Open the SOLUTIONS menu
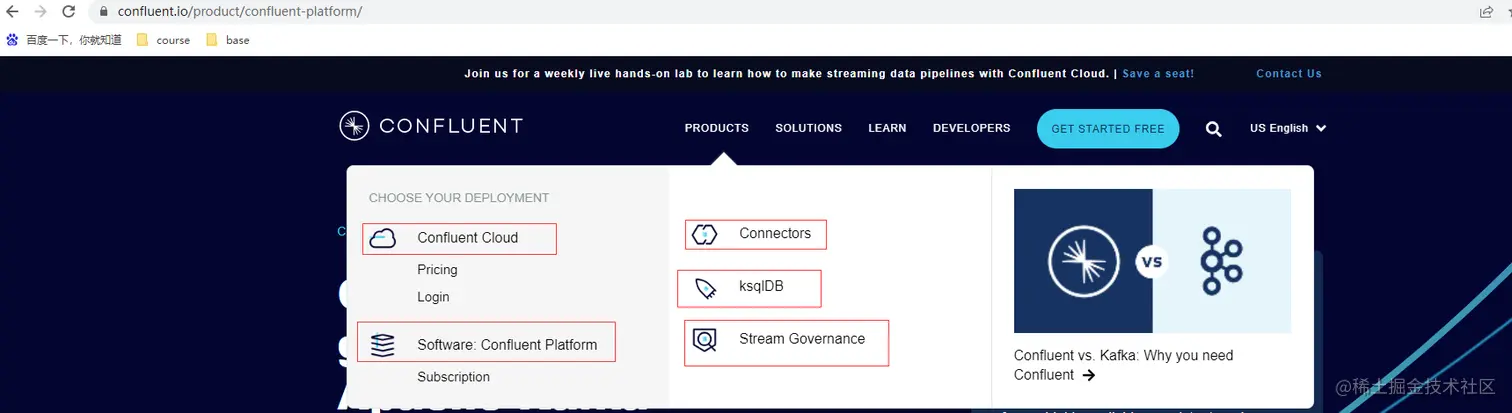This screenshot has height=413, width=1512. pos(808,128)
